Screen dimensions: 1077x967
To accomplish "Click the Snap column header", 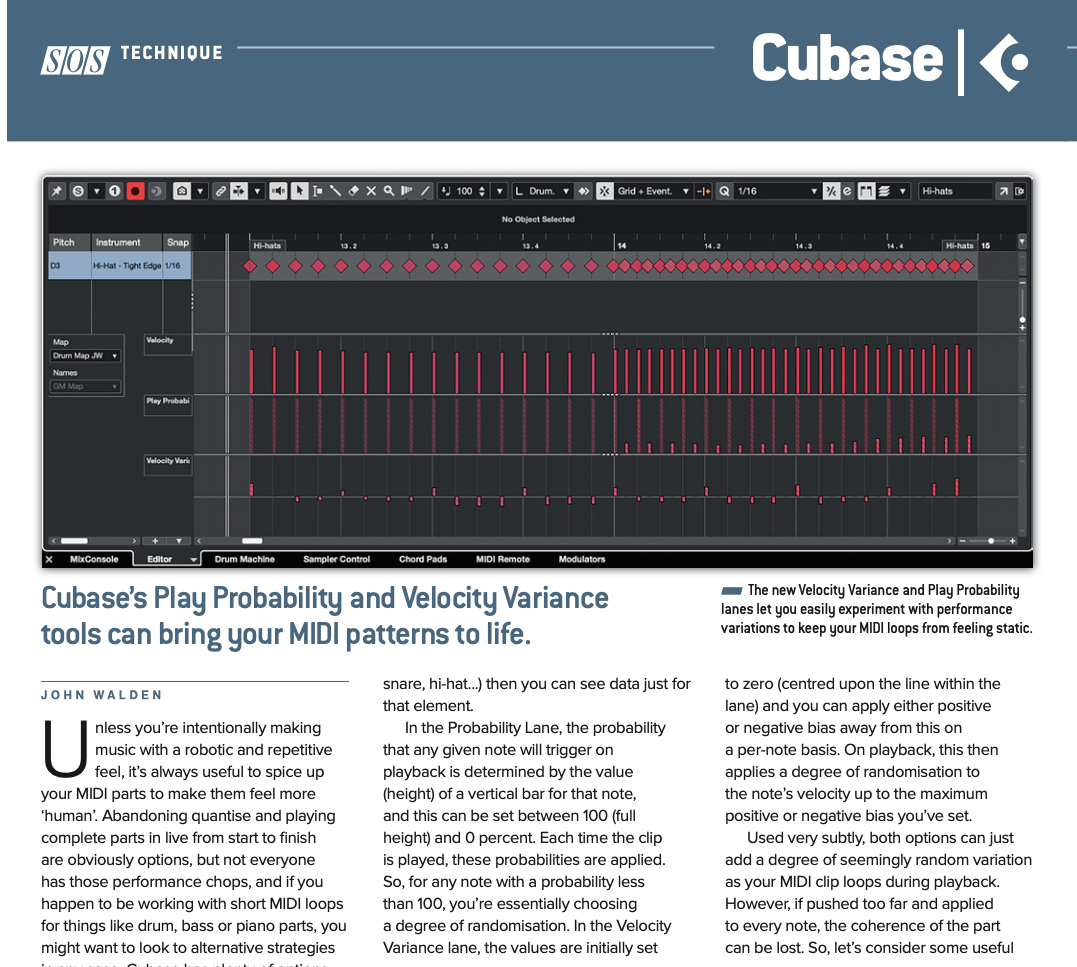I will [177, 242].
